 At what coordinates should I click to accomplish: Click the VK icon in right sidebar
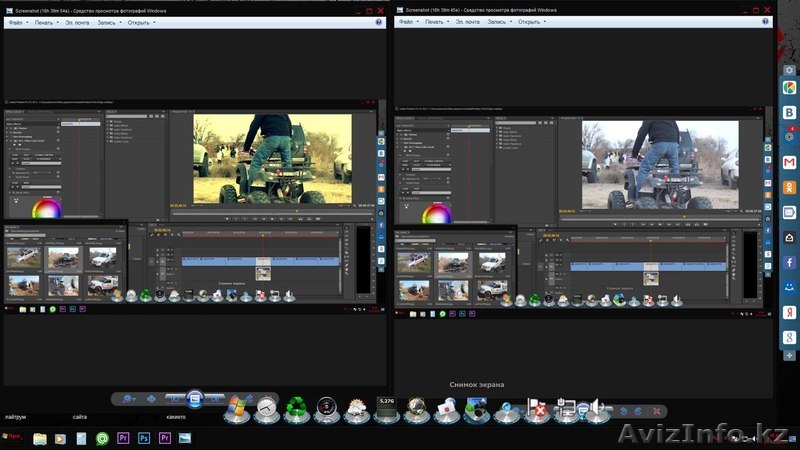click(788, 112)
